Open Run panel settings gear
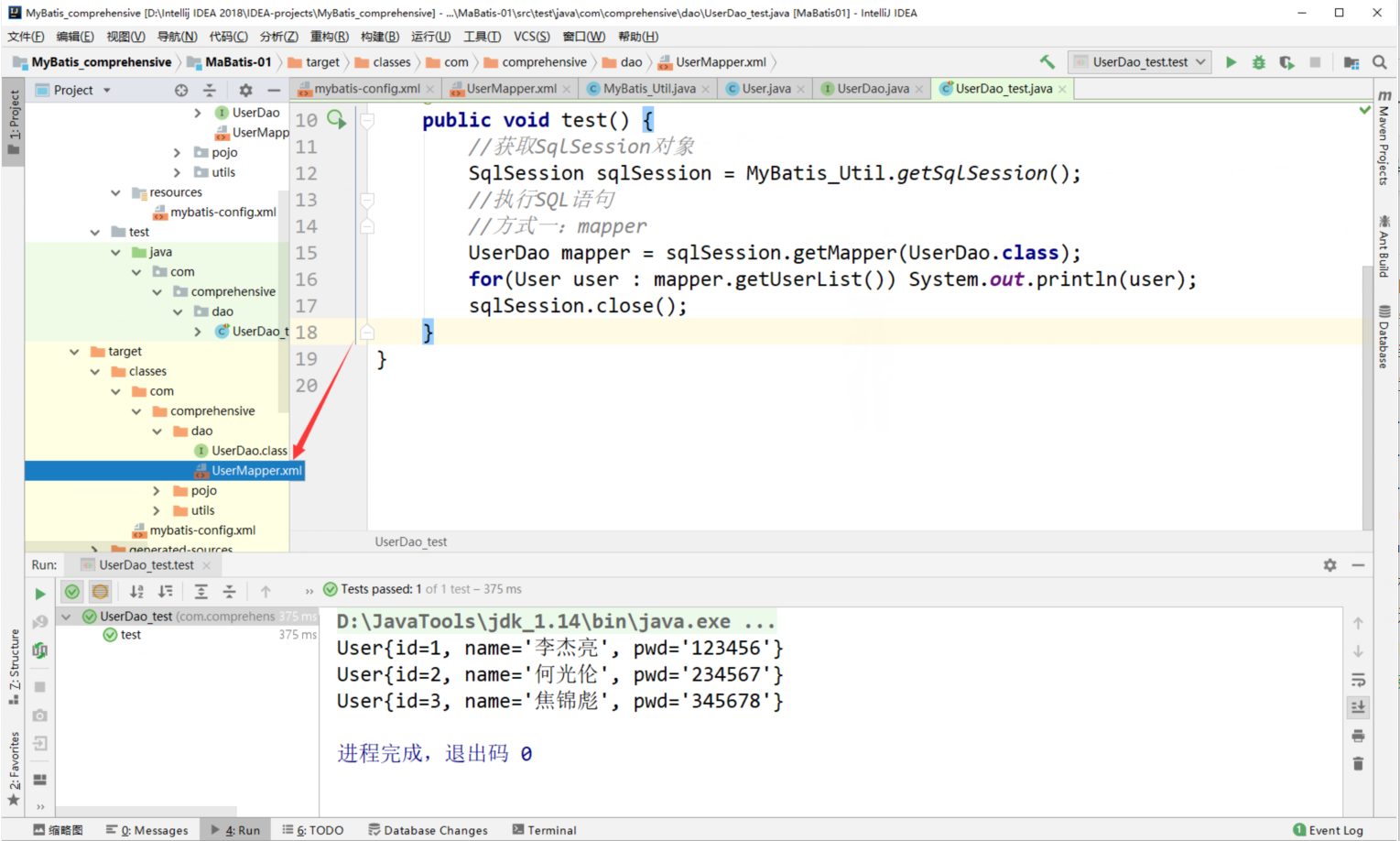The image size is (1400, 841). coord(1329,565)
